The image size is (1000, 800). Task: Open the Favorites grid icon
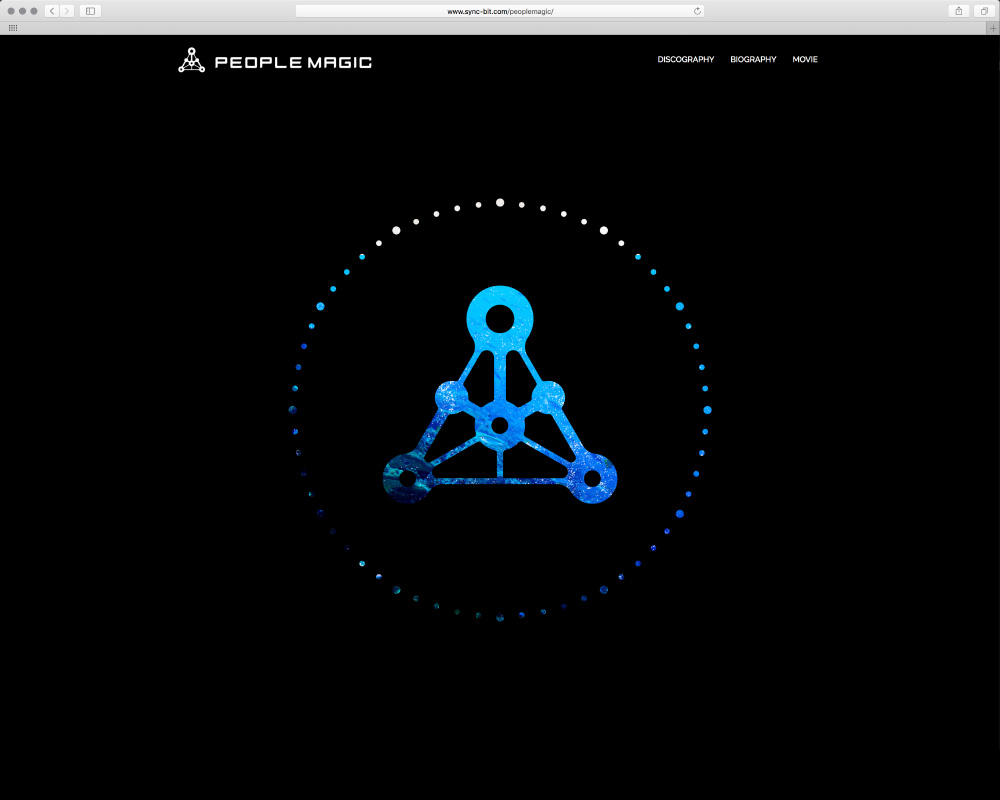click(12, 28)
